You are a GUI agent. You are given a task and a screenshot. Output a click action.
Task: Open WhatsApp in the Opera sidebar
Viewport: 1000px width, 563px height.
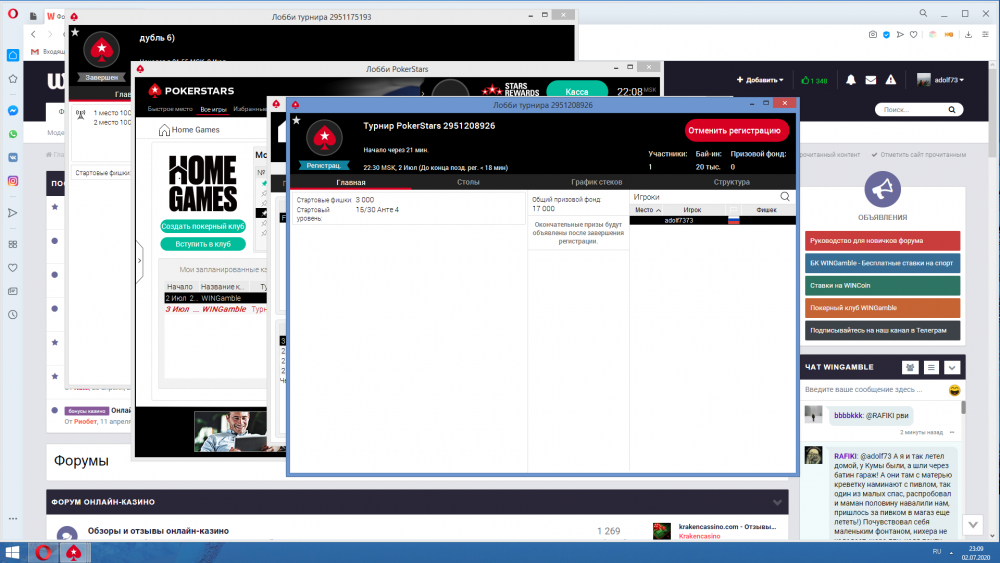click(x=13, y=134)
